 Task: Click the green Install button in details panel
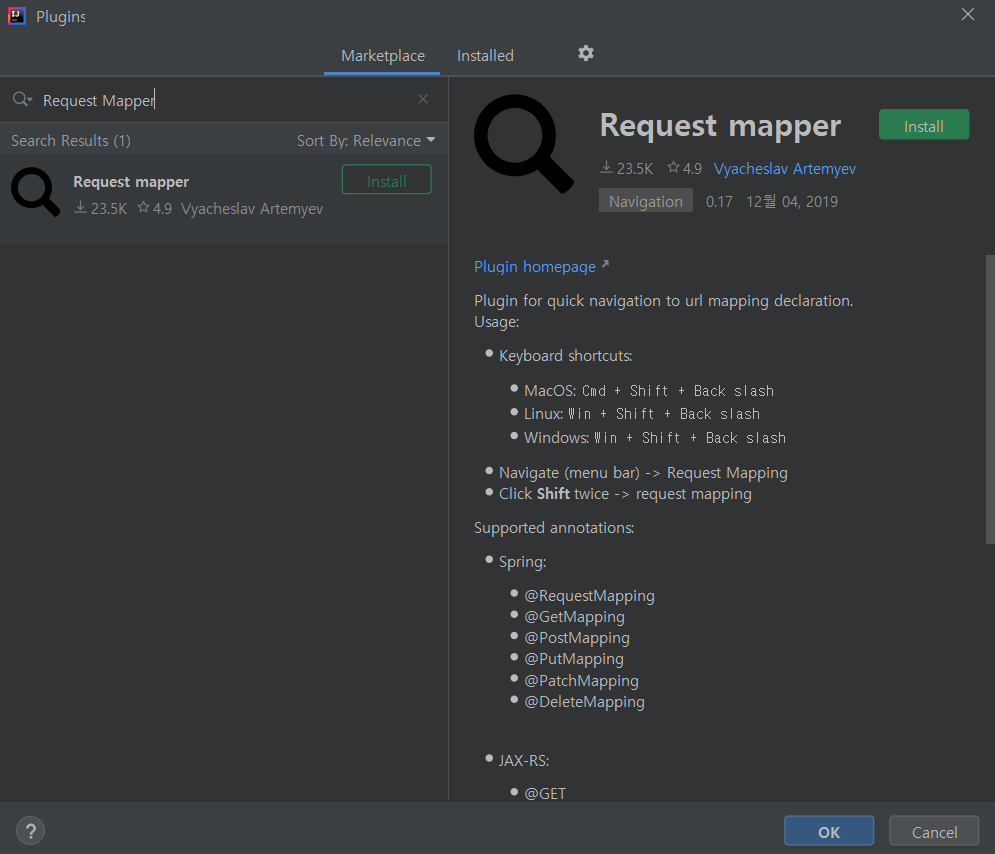tap(923, 125)
